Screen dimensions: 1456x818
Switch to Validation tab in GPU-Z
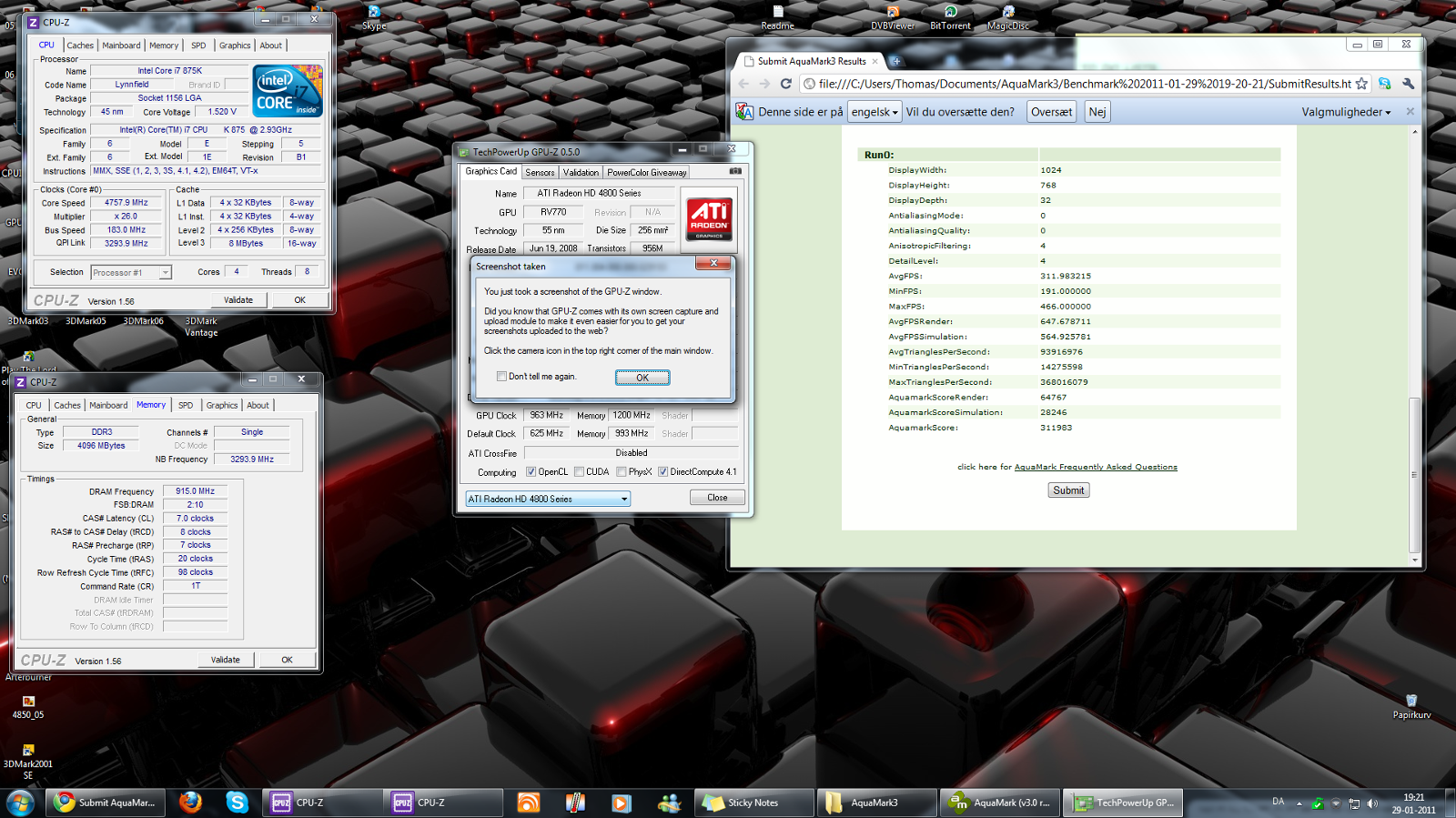[x=581, y=173]
